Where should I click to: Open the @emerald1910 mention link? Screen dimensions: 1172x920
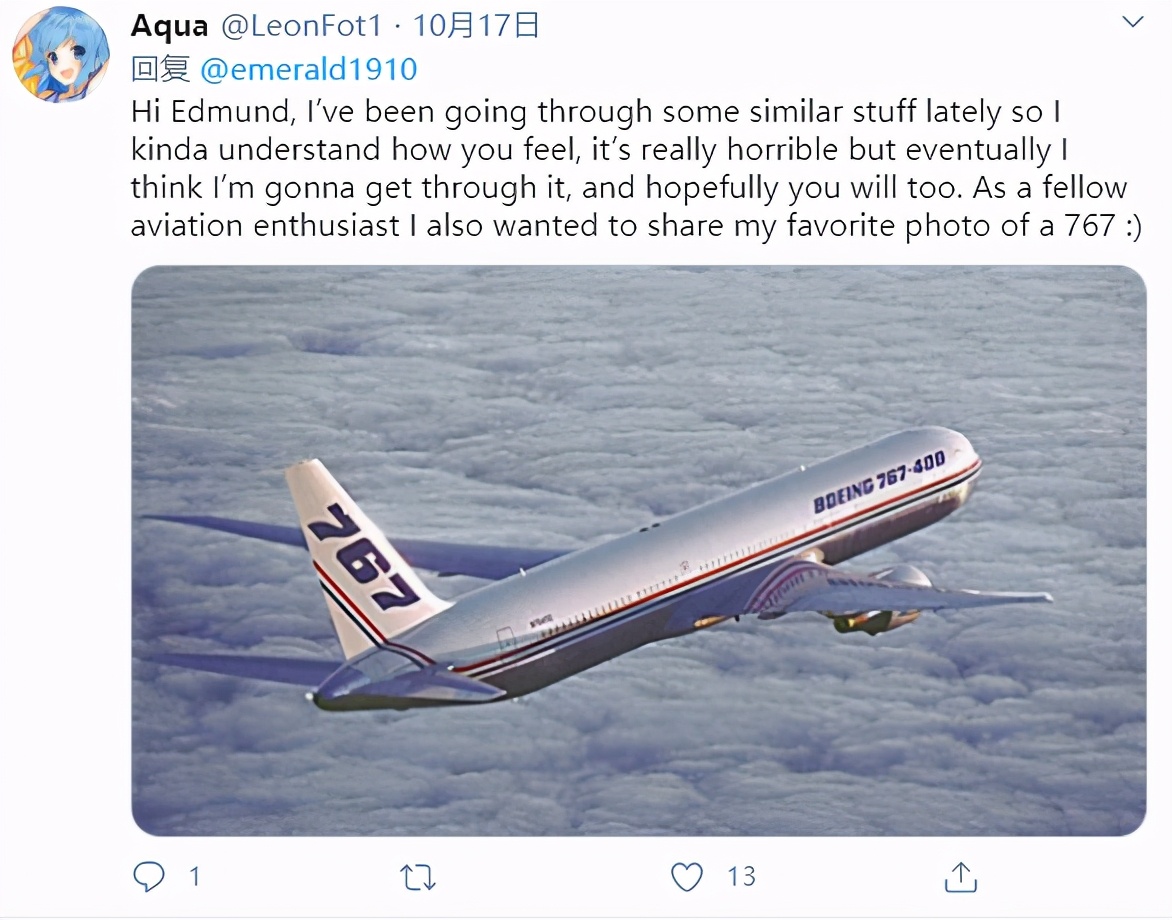309,70
